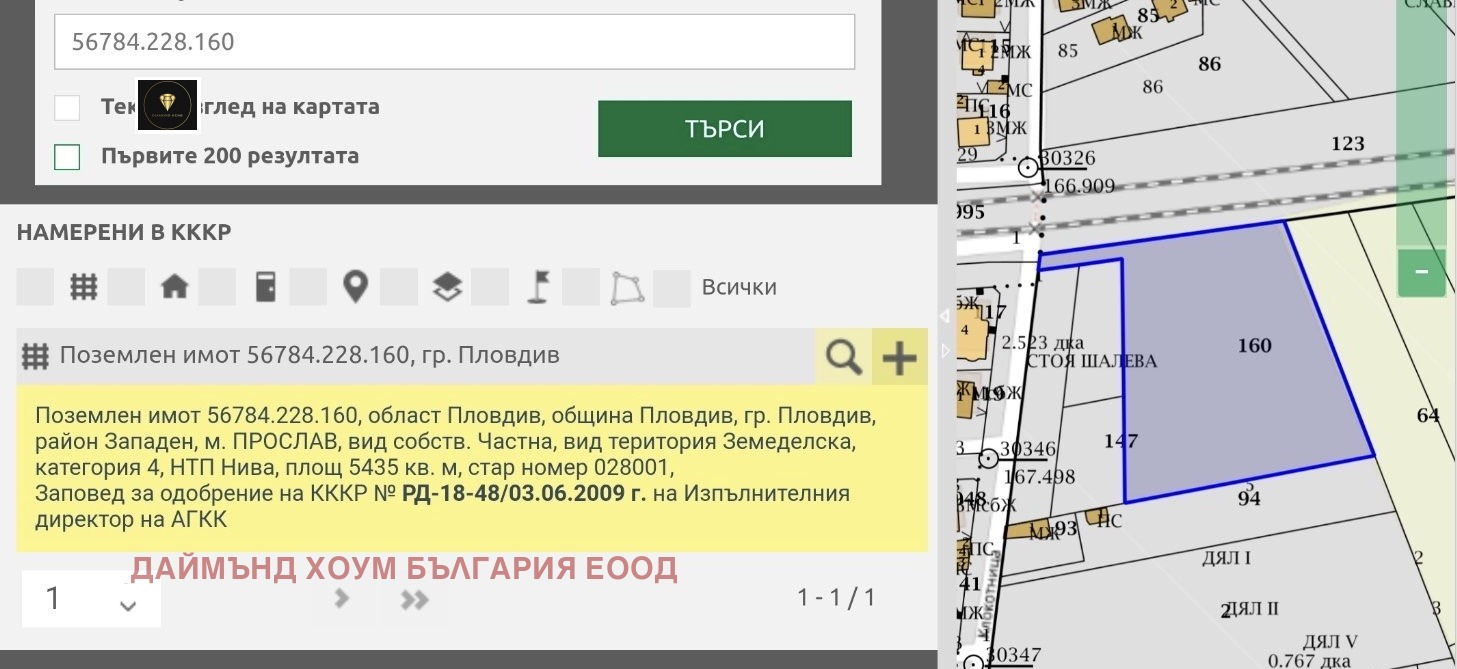Check the 'Първите 200 резултата' option
Viewport: 1457px width, 669px height.
pos(66,156)
